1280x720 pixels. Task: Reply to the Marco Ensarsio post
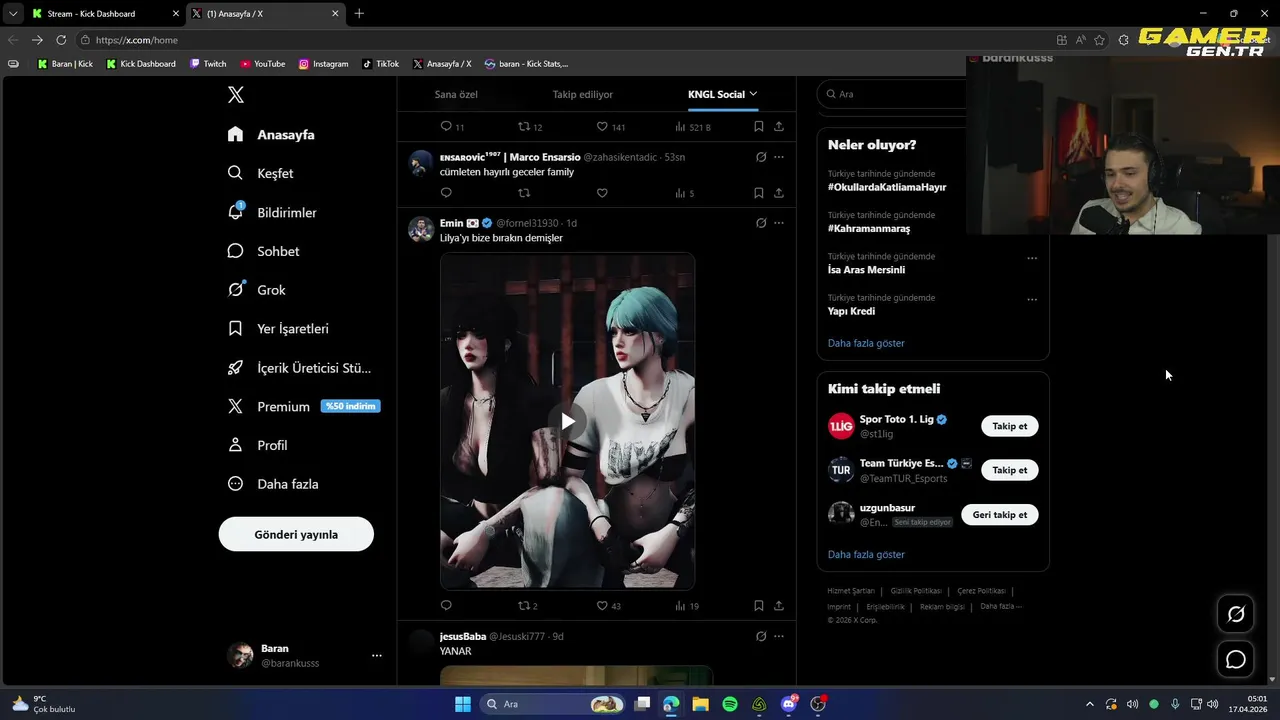(x=446, y=193)
